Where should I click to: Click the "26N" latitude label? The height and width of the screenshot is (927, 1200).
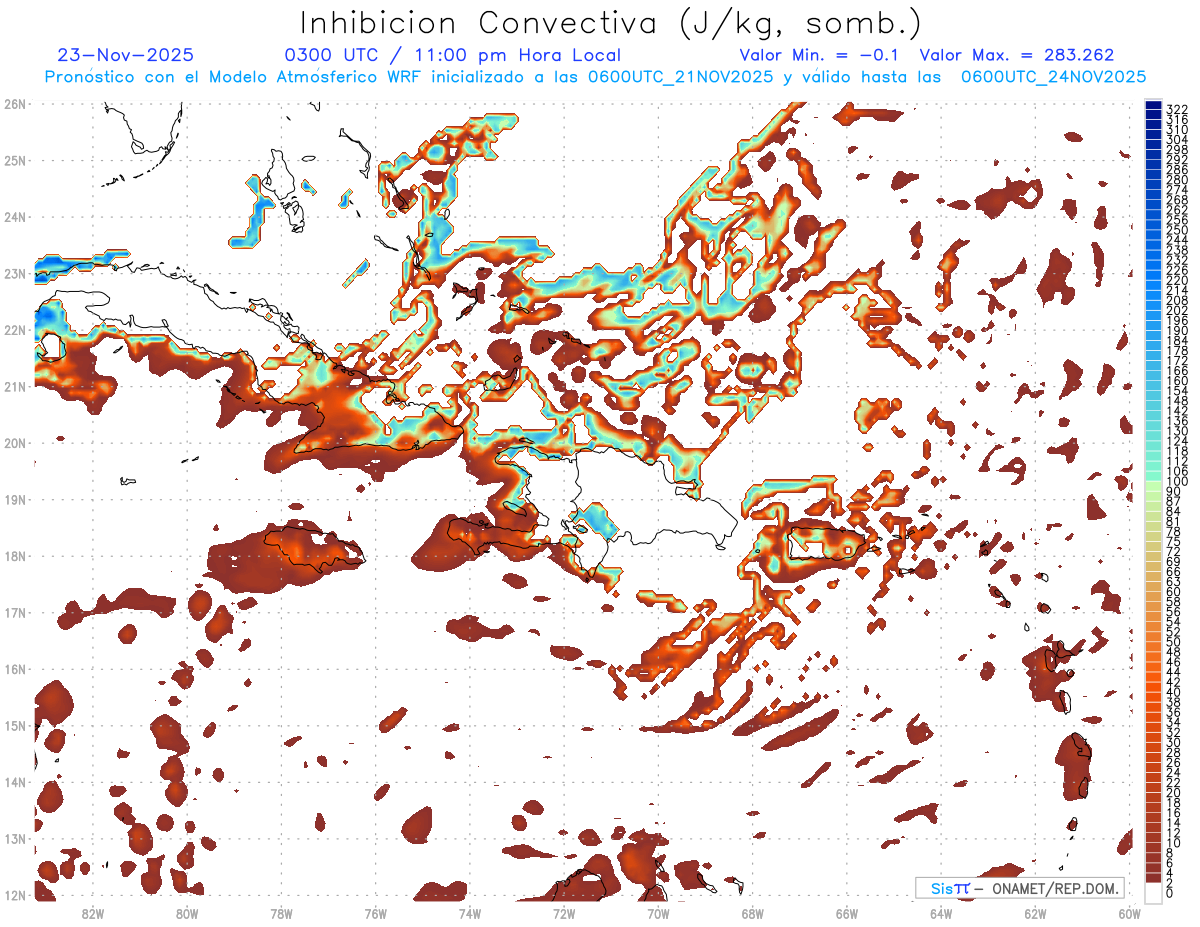click(x=14, y=103)
